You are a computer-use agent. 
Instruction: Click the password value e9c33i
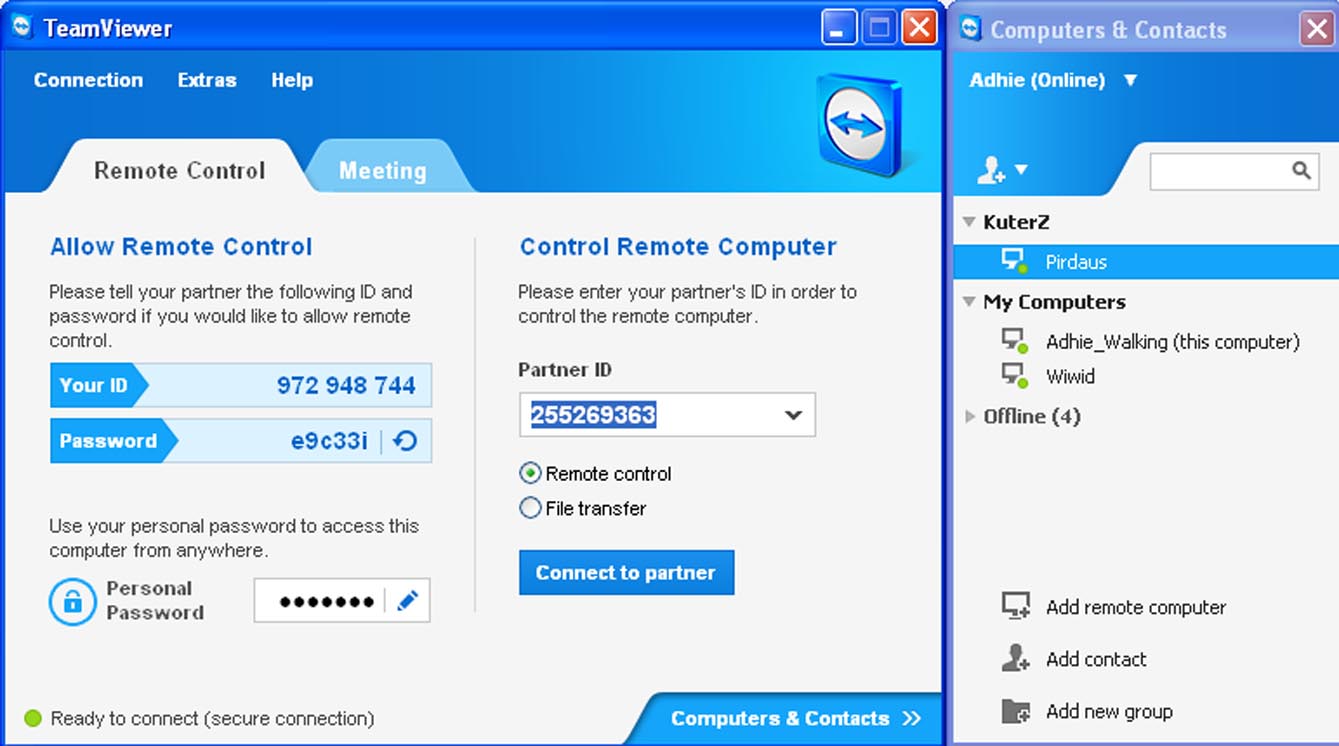[x=329, y=441]
